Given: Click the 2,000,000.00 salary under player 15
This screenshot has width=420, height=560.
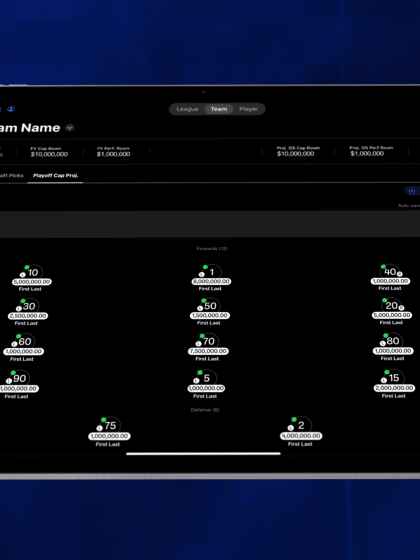Looking at the screenshot, I should click(394, 388).
